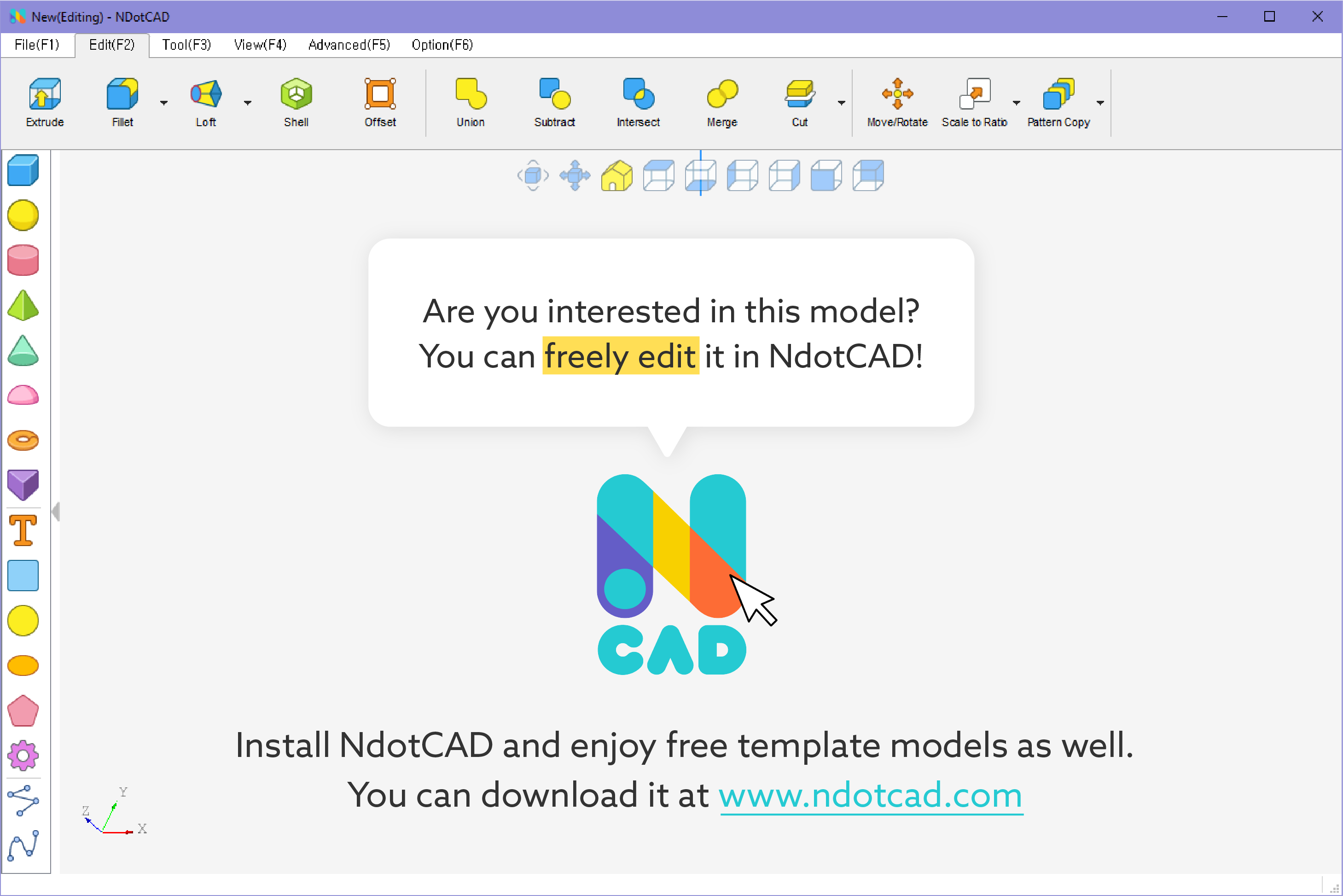Open the Tool(F3) tab
Screen dimensions: 1343x896
pos(187,45)
